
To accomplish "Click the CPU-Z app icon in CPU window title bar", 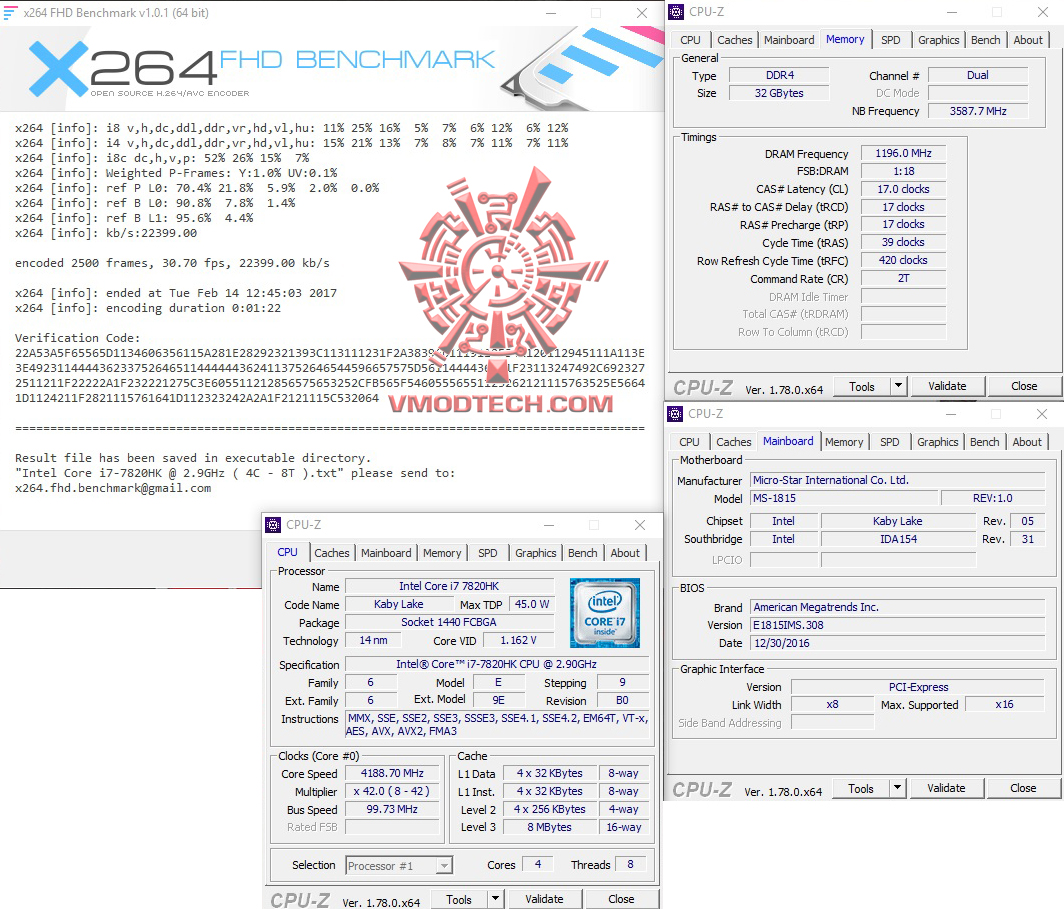I will tap(273, 525).
